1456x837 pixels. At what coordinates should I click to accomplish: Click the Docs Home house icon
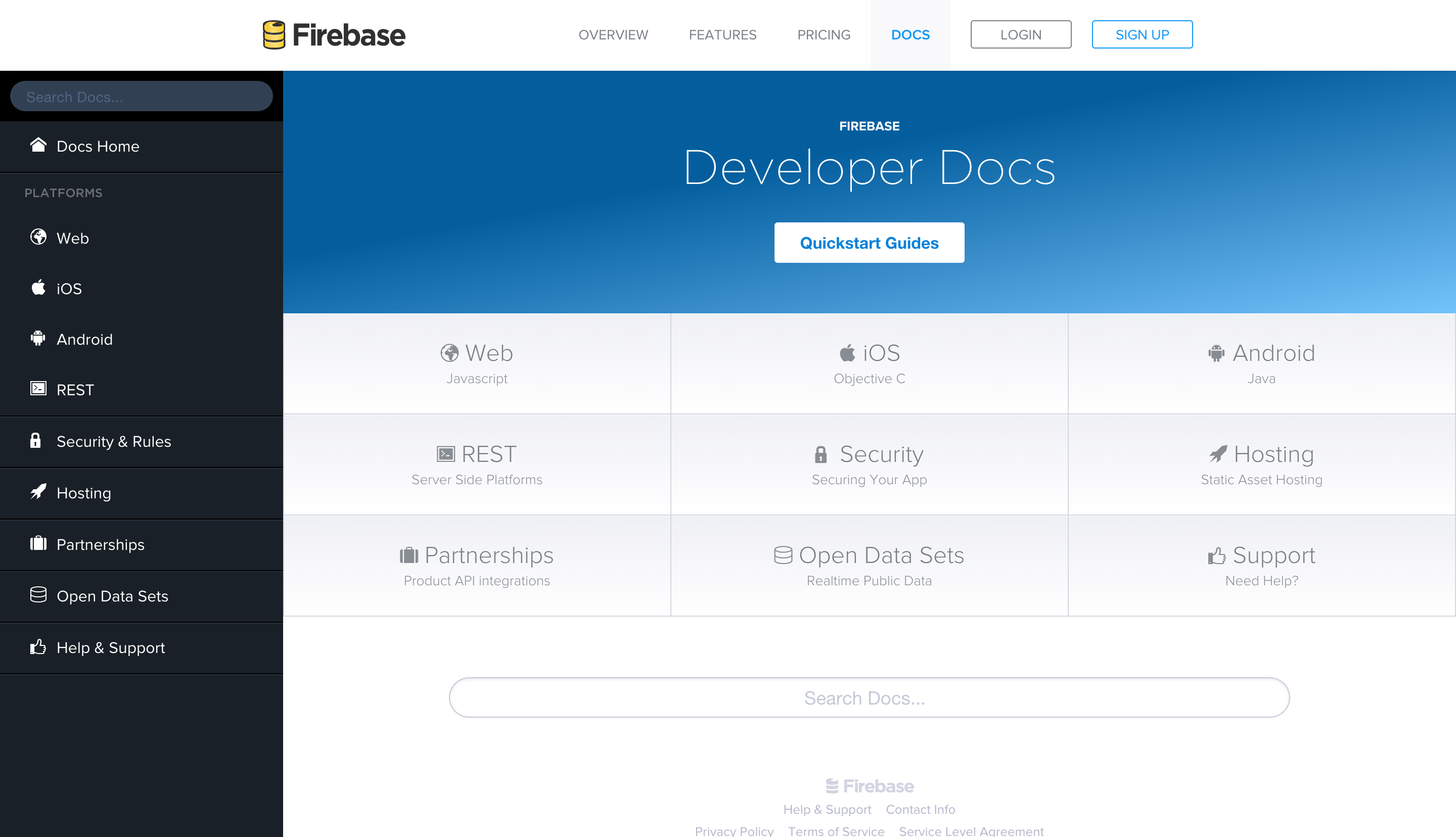(x=38, y=145)
